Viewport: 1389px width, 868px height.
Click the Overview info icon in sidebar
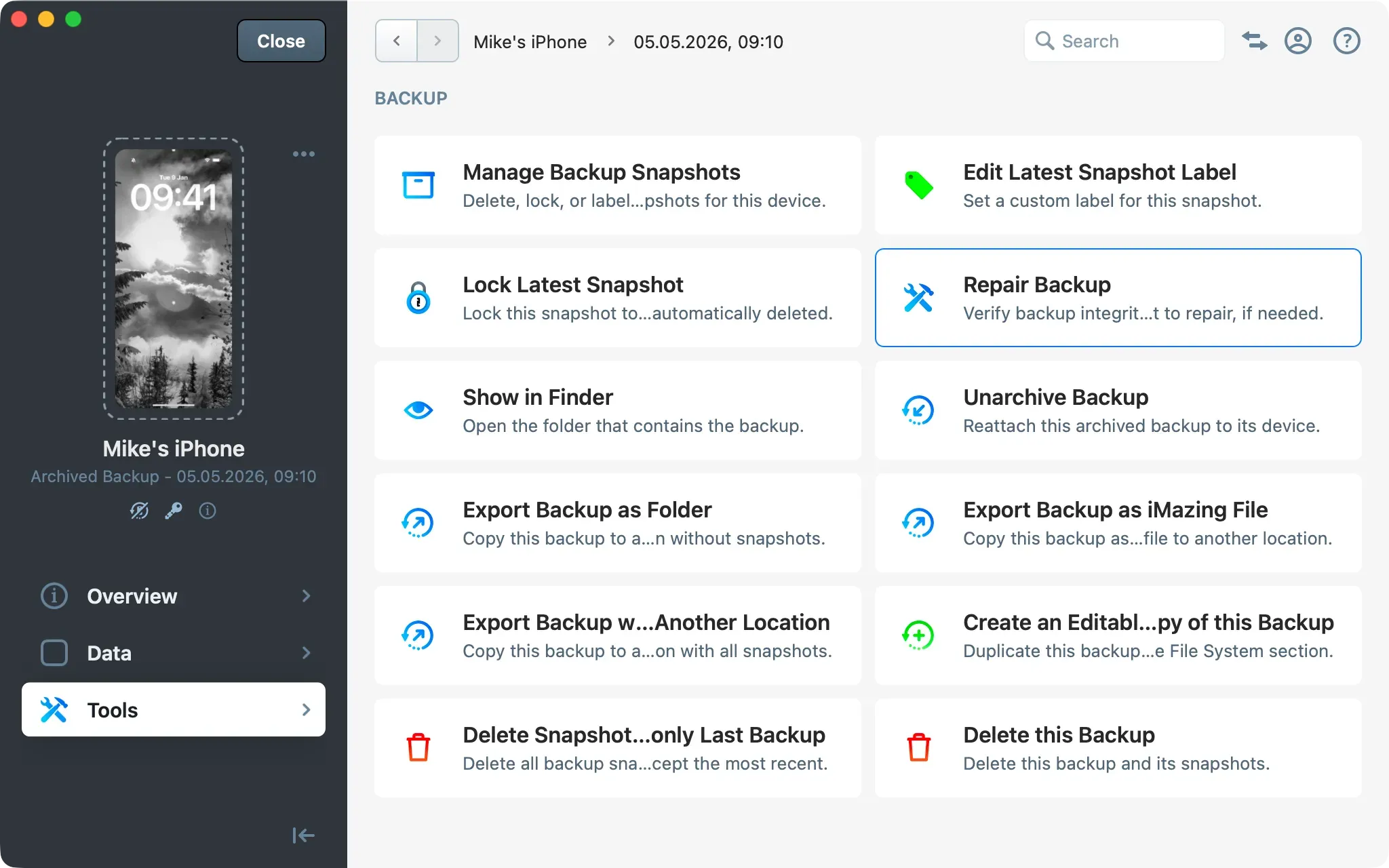coord(54,596)
